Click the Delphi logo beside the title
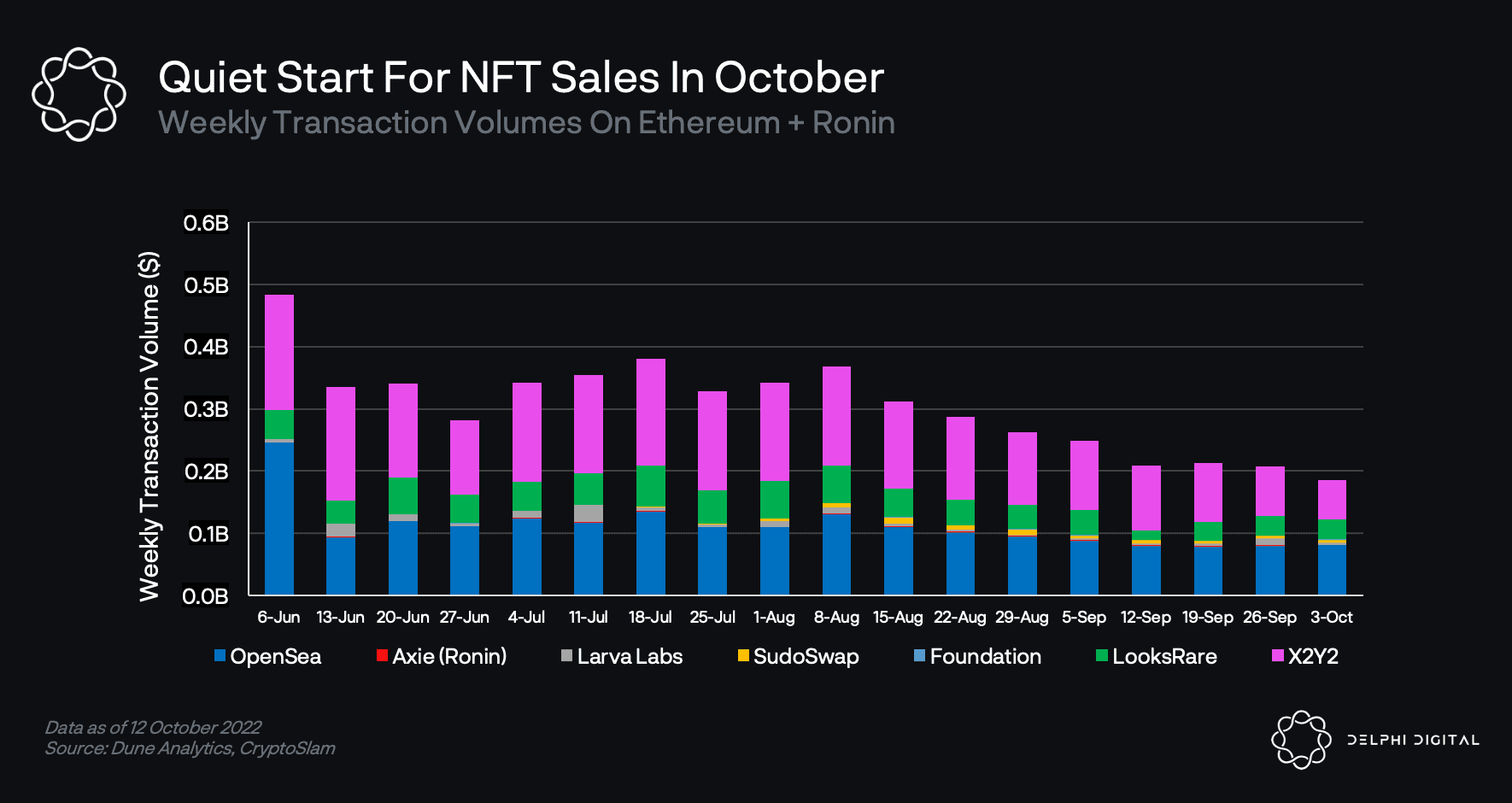The height and width of the screenshot is (803, 1512). click(x=79, y=94)
